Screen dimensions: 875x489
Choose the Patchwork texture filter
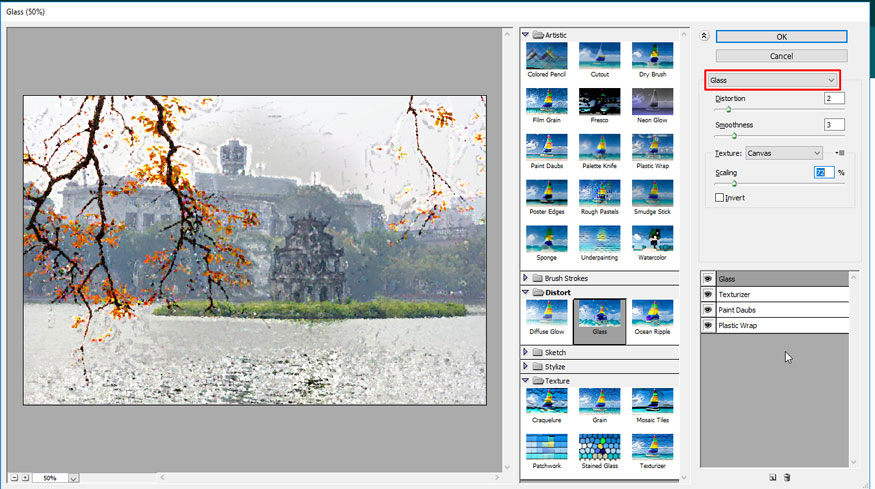coord(546,448)
